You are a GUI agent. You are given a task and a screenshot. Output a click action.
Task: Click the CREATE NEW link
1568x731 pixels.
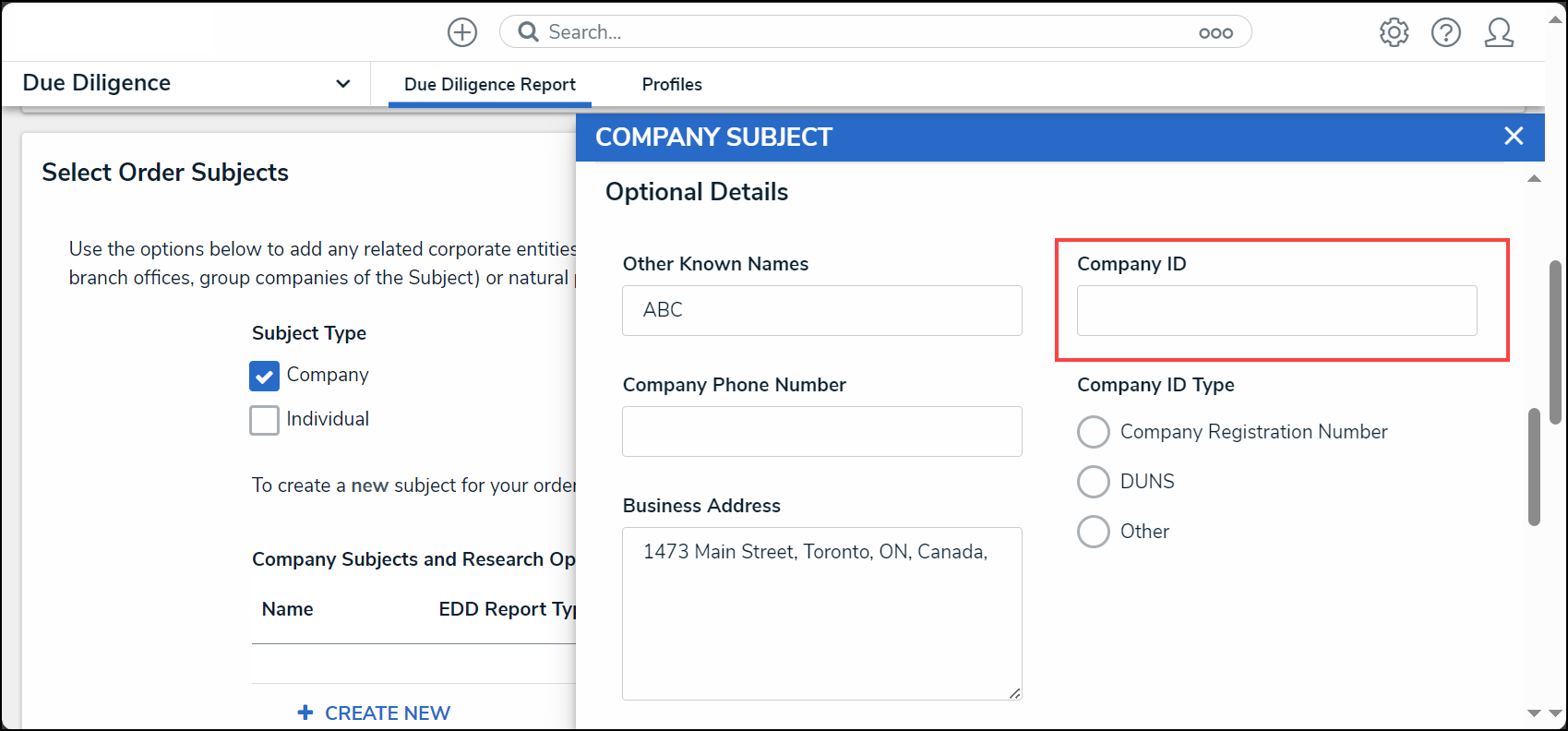pyautogui.click(x=388, y=713)
